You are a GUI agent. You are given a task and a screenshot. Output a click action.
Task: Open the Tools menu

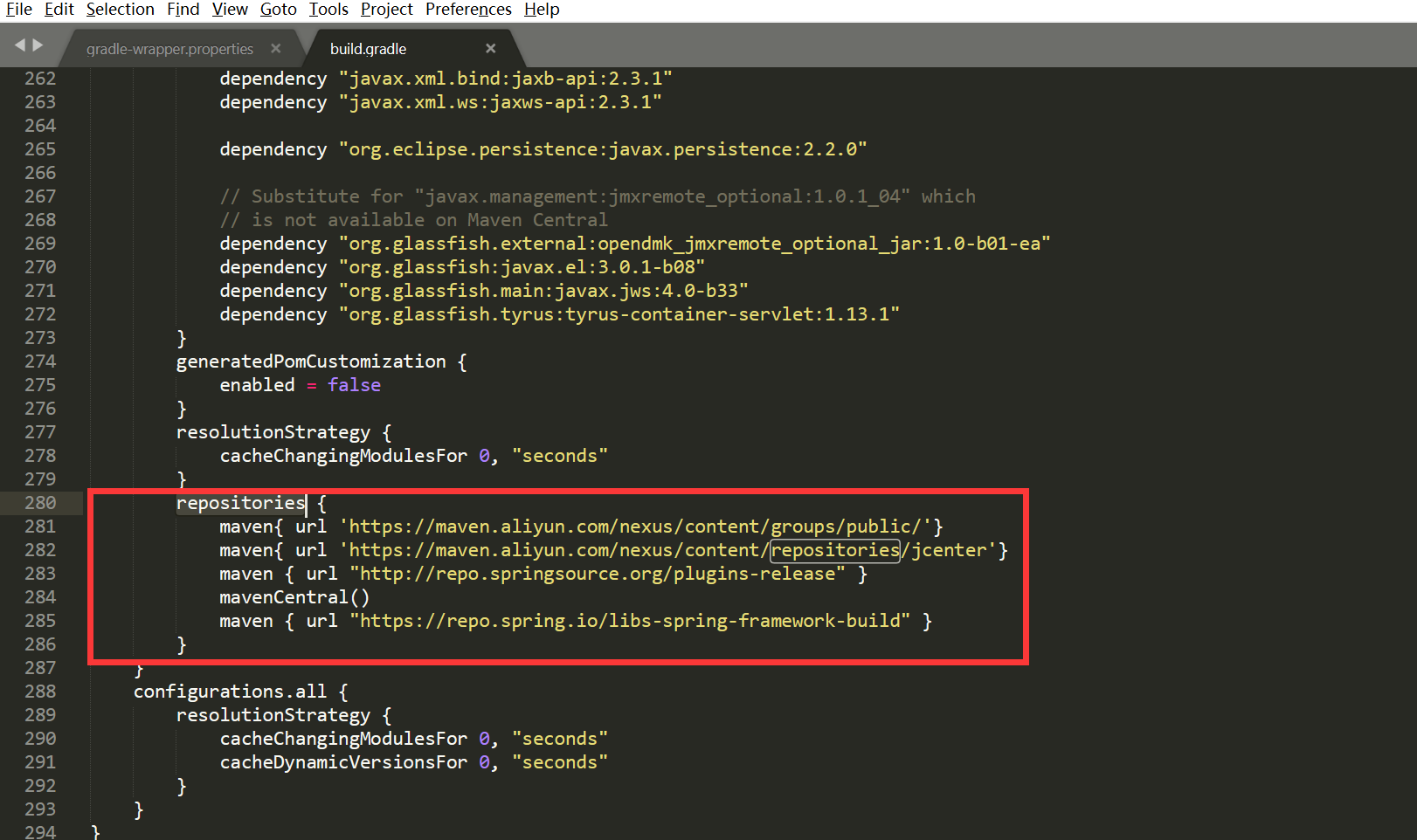click(328, 10)
